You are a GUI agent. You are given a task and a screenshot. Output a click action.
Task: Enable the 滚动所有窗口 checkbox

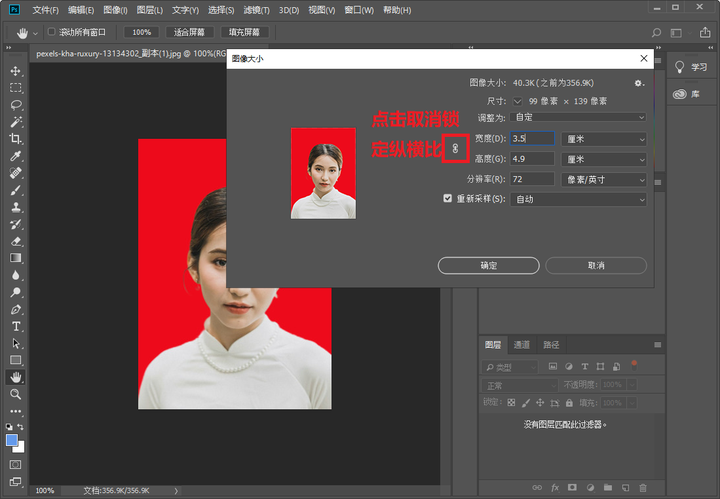click(51, 32)
